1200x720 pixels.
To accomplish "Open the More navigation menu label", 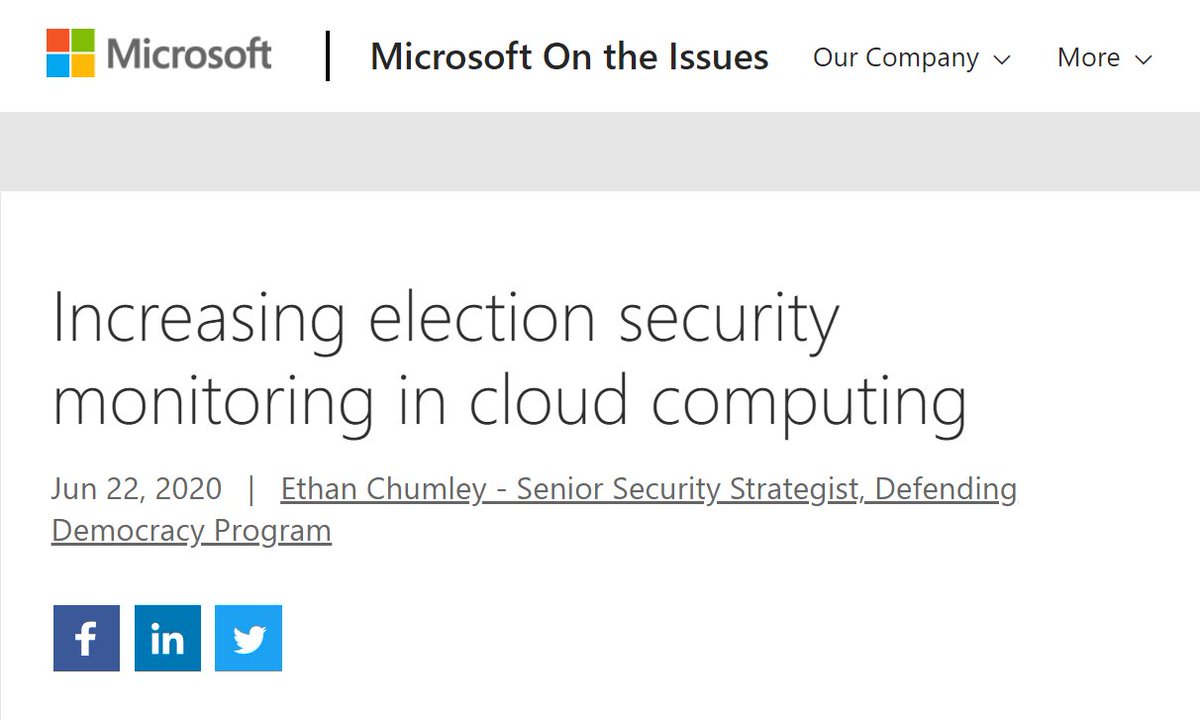I will (x=1088, y=58).
